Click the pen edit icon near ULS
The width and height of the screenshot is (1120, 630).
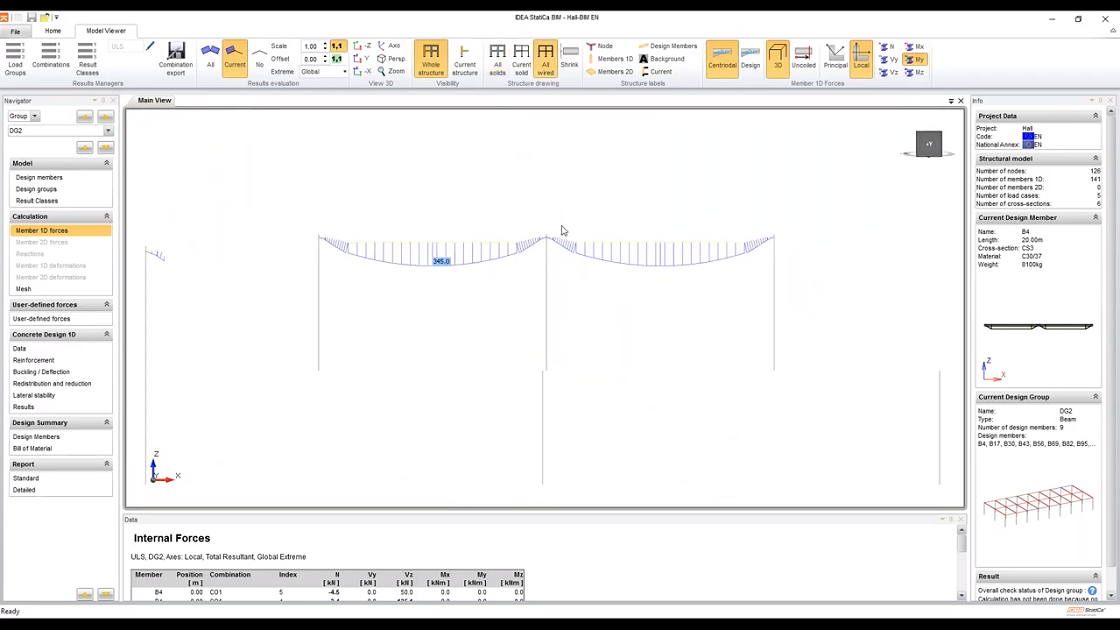[x=150, y=46]
